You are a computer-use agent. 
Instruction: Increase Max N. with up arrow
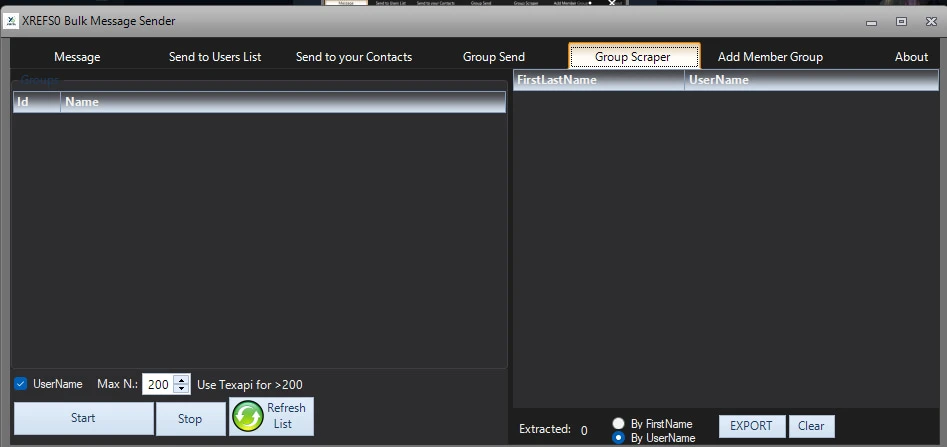(x=181, y=380)
